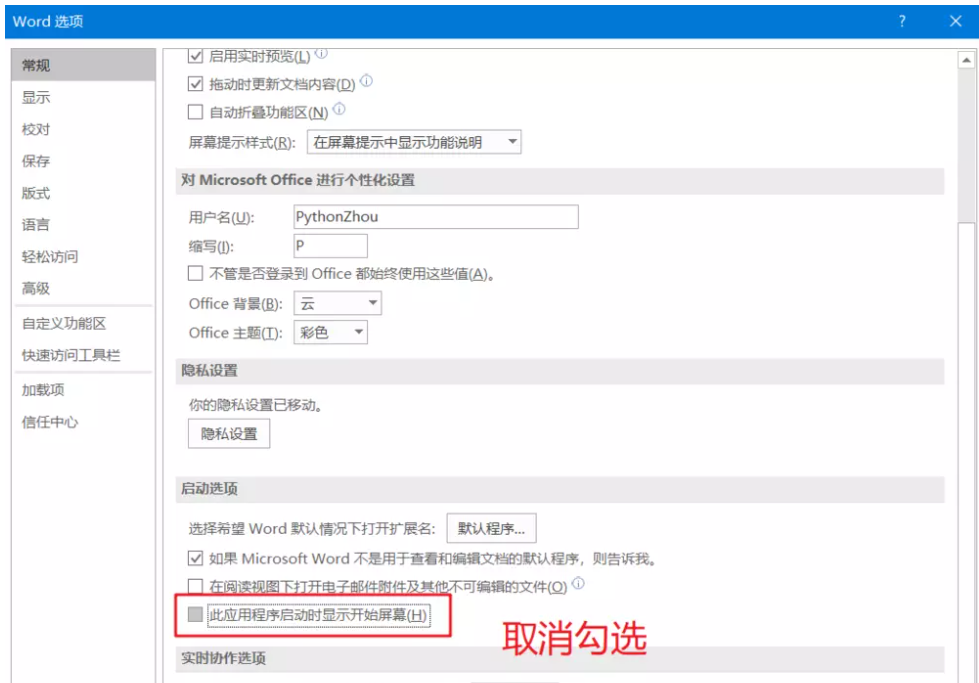Click the info icon beside 拖动时更新文档内容
This screenshot has width=979, height=683.
(x=366, y=82)
